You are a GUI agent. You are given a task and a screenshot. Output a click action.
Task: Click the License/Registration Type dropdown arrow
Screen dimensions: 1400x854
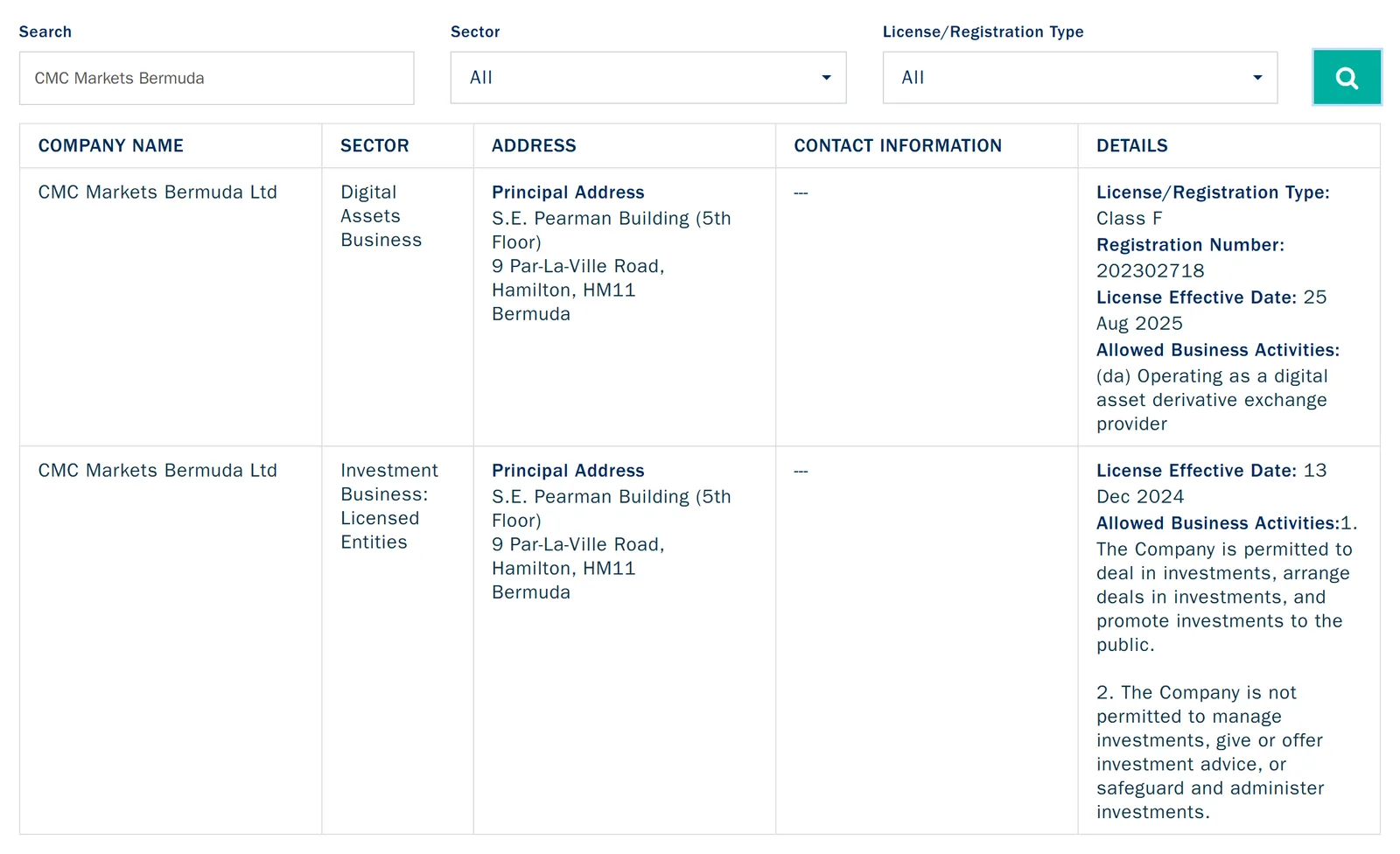(1257, 78)
